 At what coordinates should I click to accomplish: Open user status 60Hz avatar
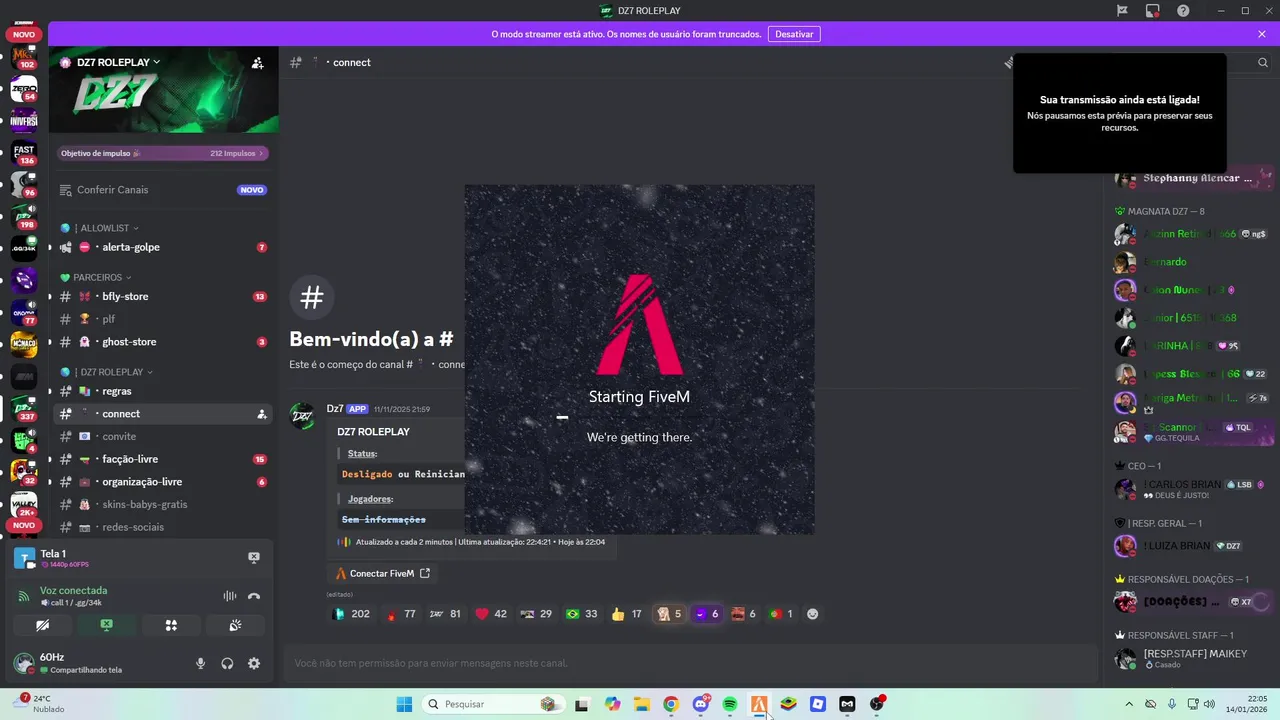(x=23, y=663)
